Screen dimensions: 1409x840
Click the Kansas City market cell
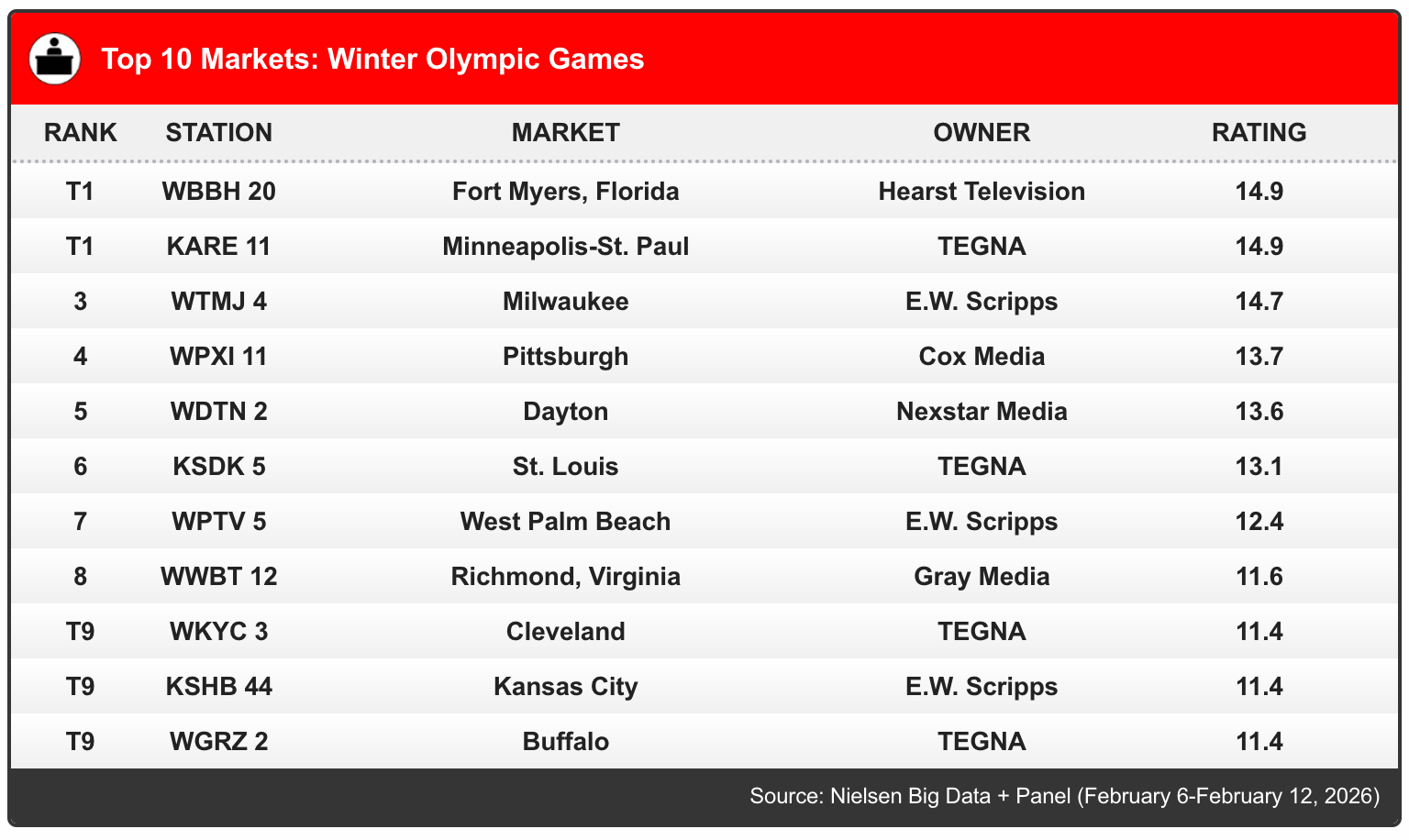pyautogui.click(x=565, y=686)
